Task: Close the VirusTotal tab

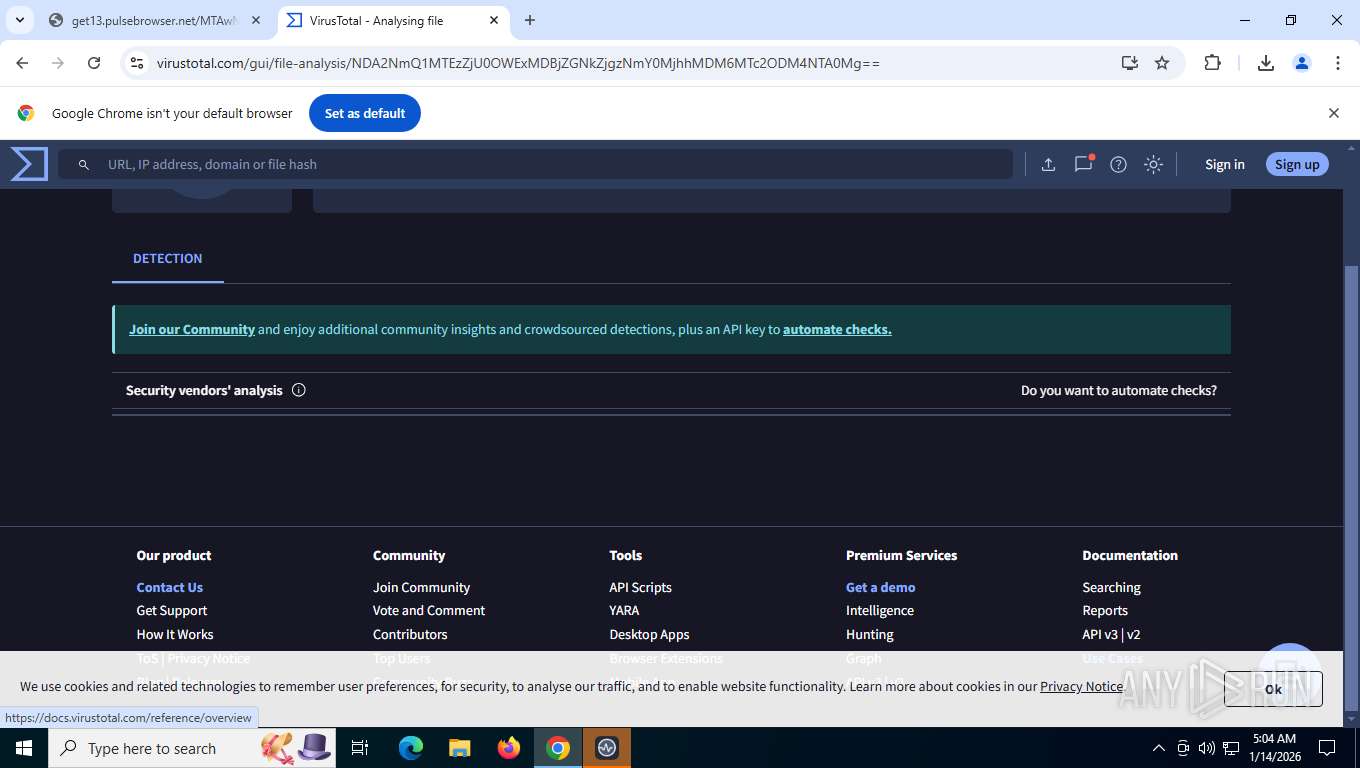Action: point(494,20)
